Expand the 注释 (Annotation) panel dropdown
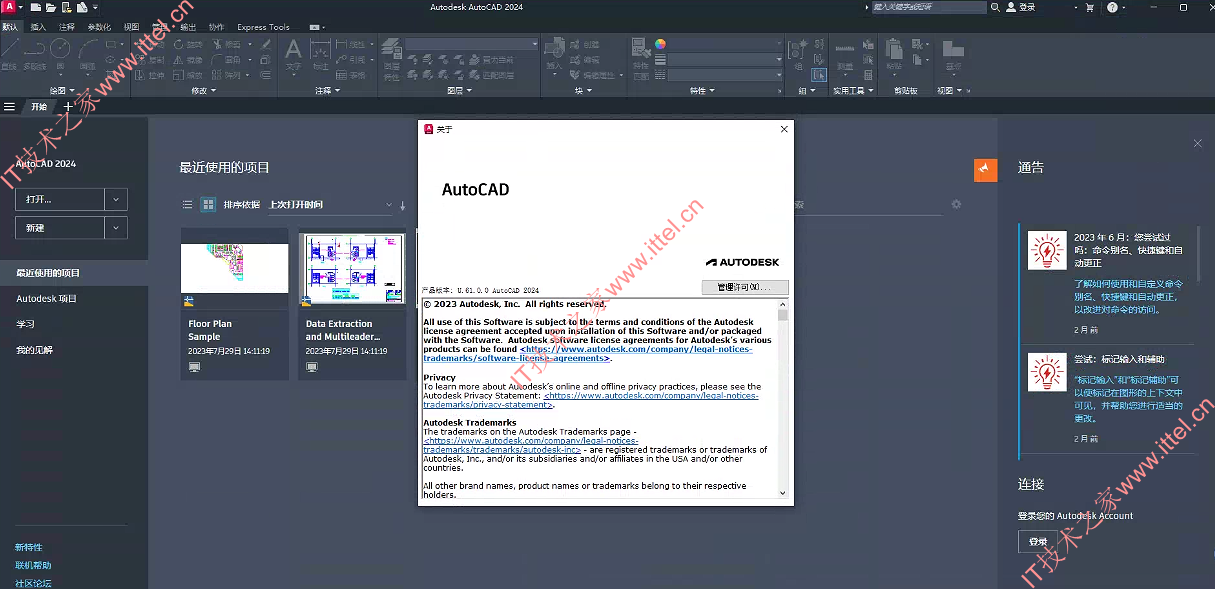 [328, 90]
